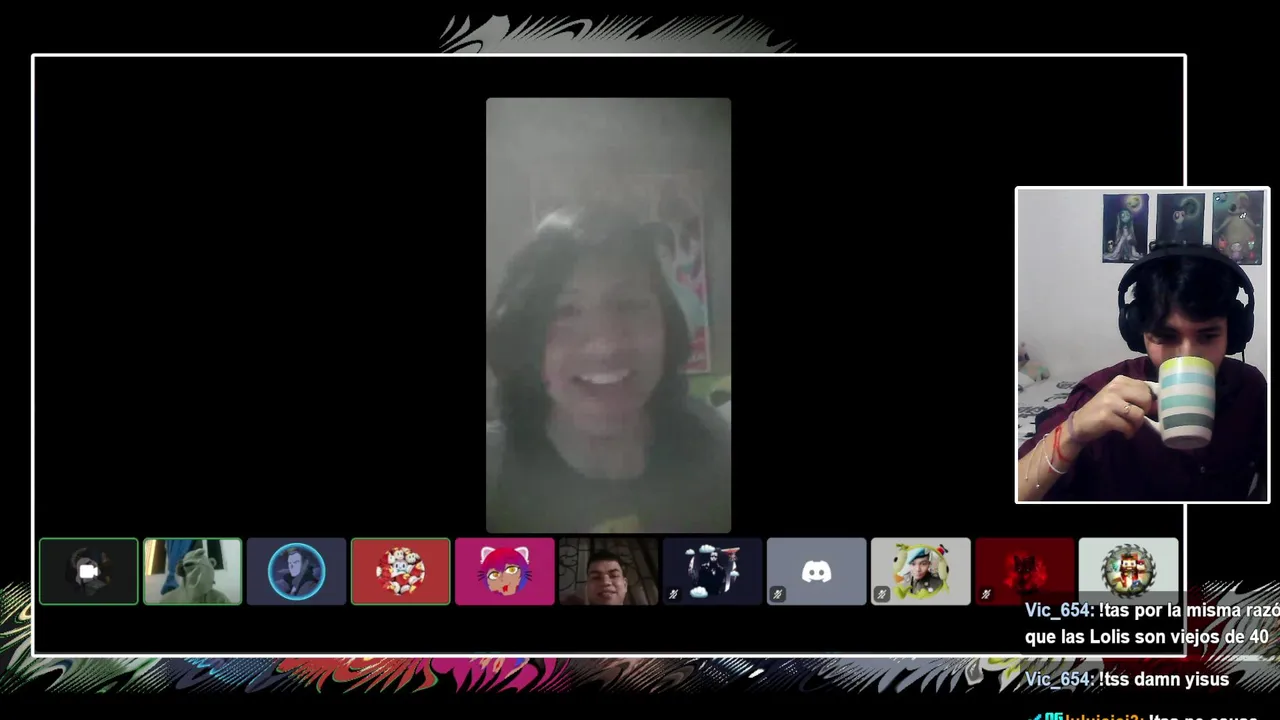Choose the pink cat-eared avatar participant tile

(x=505, y=571)
